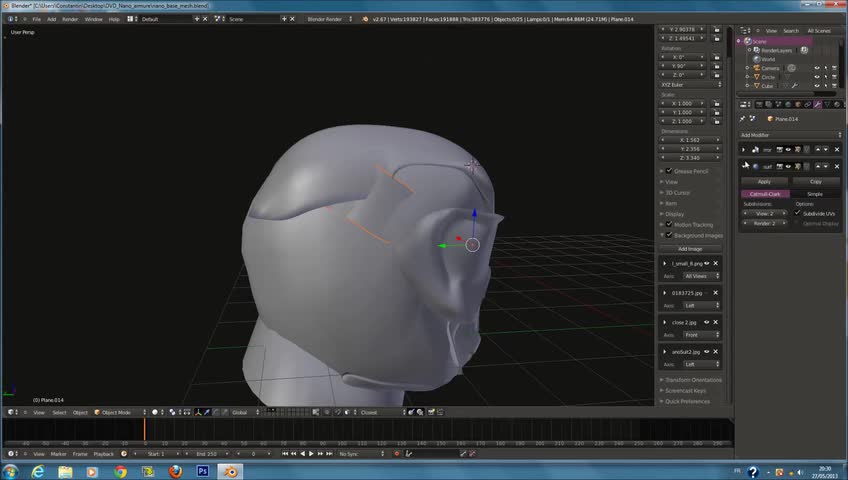Open the Render menu in top bar
Viewport: 848px width, 480px height.
[x=70, y=19]
